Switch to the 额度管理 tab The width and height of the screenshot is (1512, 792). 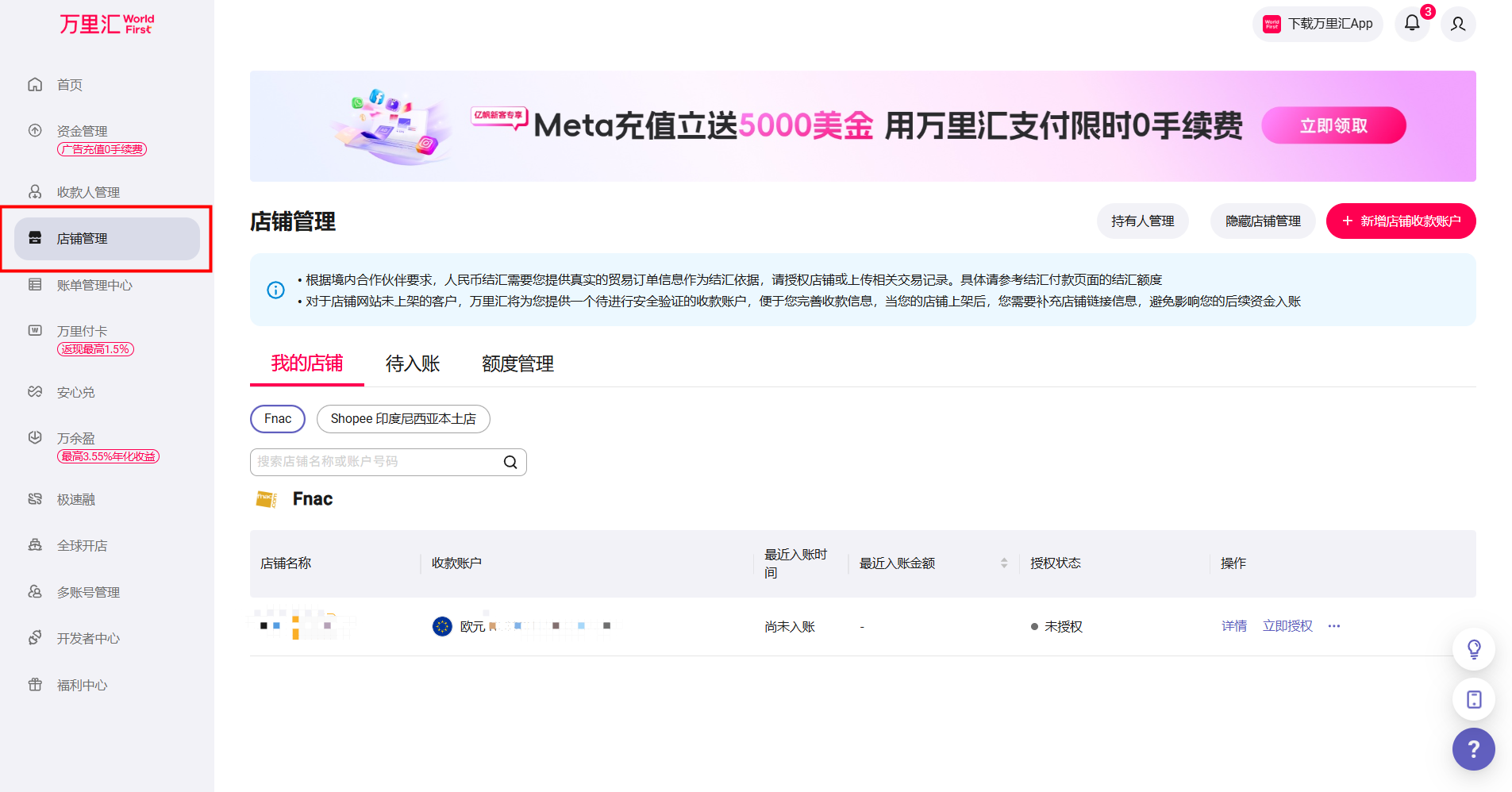click(517, 363)
